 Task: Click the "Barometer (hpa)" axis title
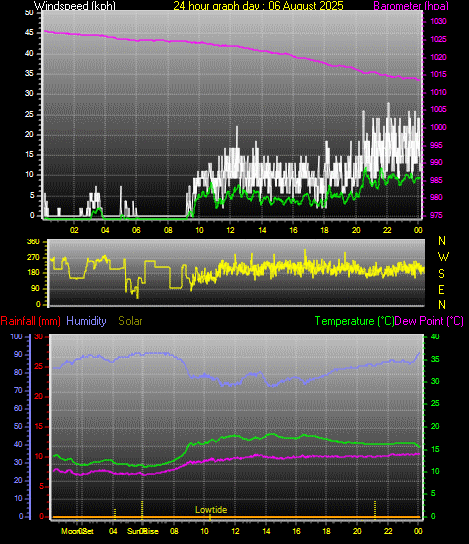(411, 6)
